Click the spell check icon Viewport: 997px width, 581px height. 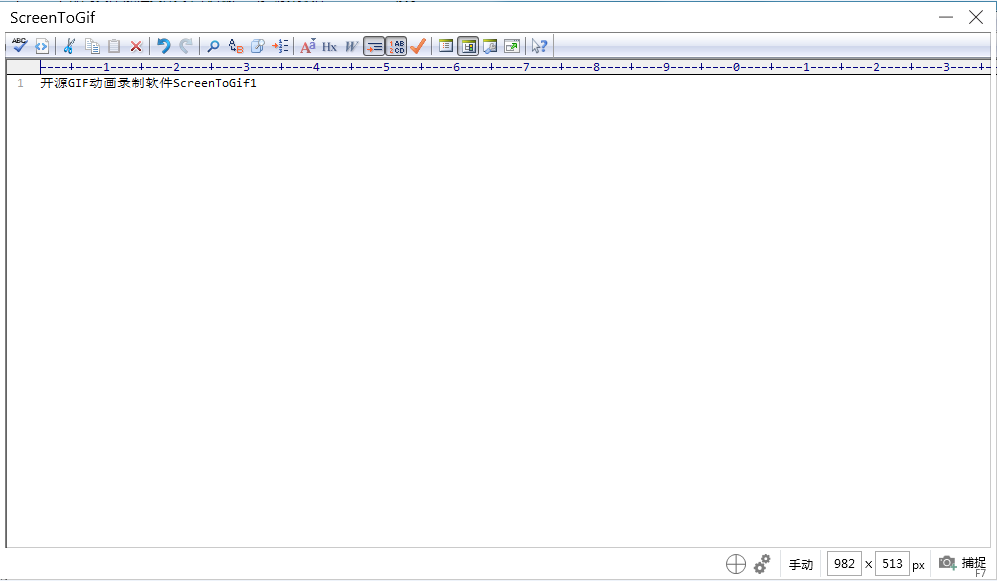pyautogui.click(x=19, y=46)
